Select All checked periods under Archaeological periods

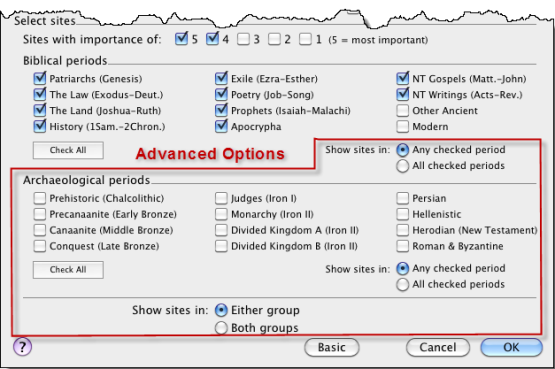tap(402, 284)
